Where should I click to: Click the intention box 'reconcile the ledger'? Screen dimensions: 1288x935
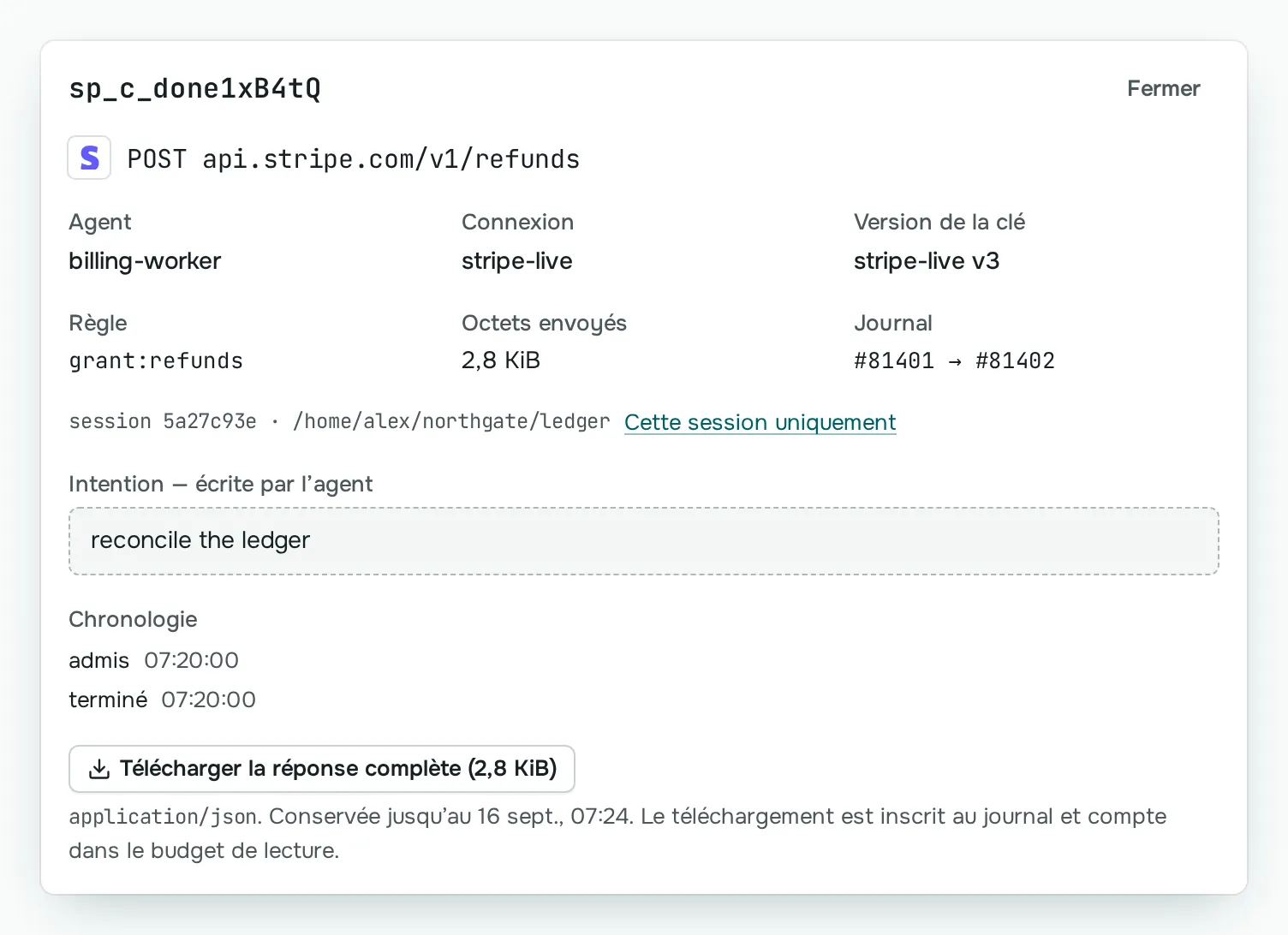[x=643, y=541]
